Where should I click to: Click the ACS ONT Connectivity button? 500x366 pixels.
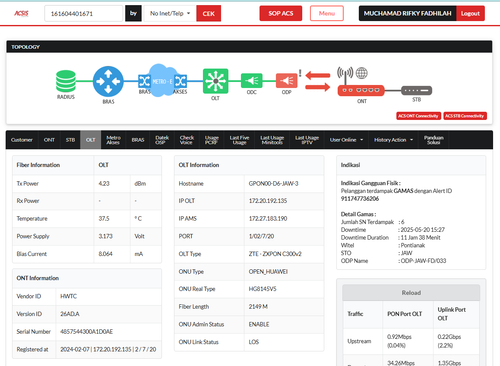pyautogui.click(x=418, y=116)
